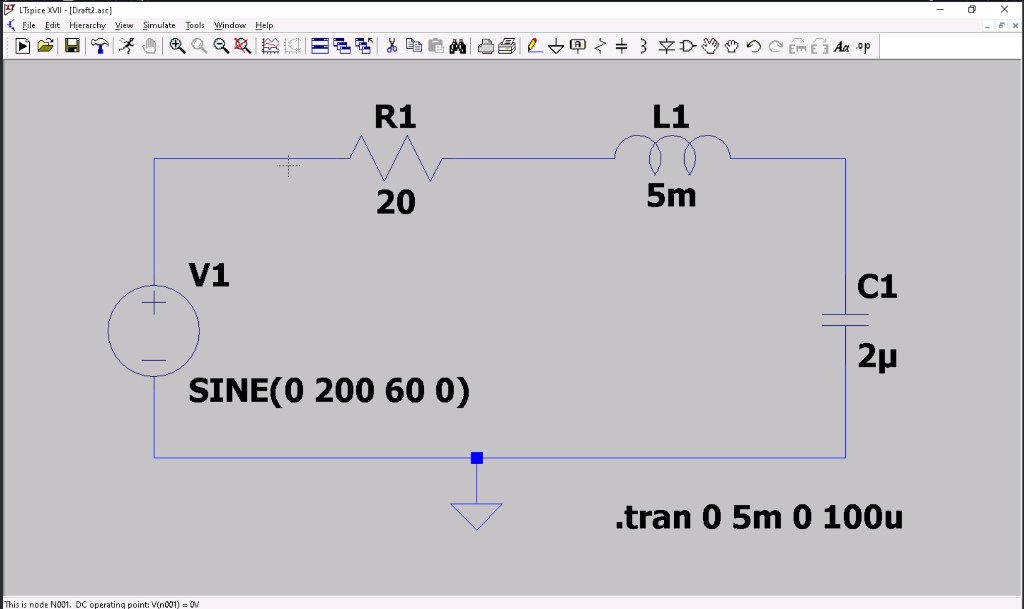The width and height of the screenshot is (1024, 609).
Task: Place a Ground symbol
Action: click(x=556, y=45)
